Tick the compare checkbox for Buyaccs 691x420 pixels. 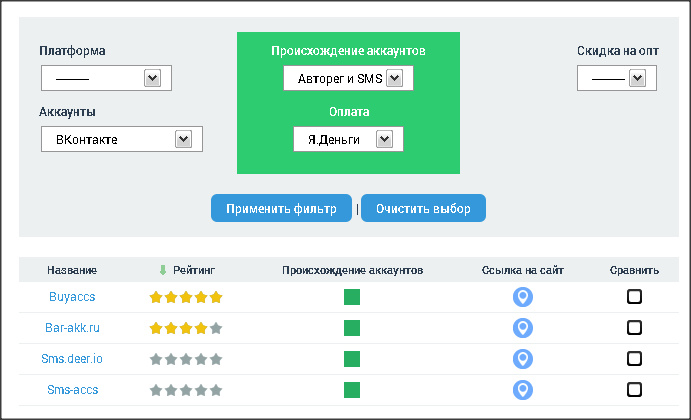[x=634, y=297]
